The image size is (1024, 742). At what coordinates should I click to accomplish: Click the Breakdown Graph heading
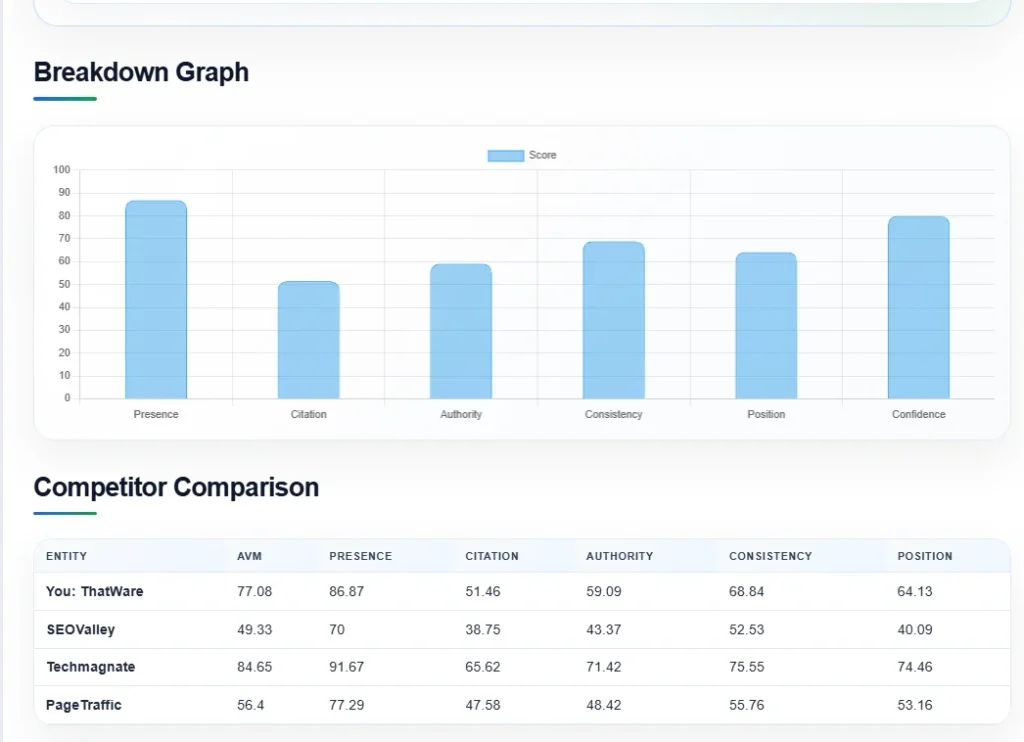(141, 72)
